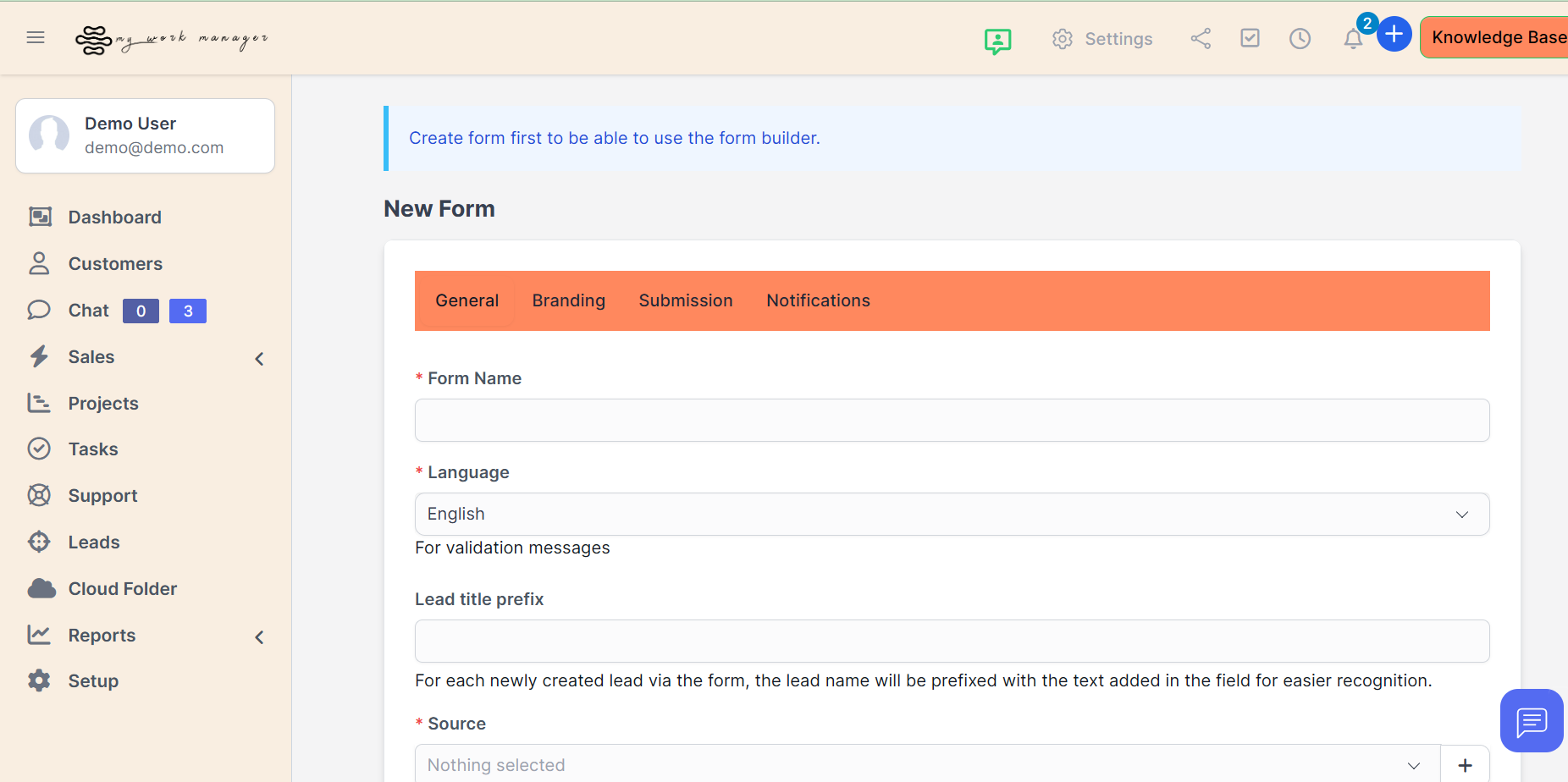Click the Tasks checkmark circle icon
Image resolution: width=1568 pixels, height=782 pixels.
point(39,449)
